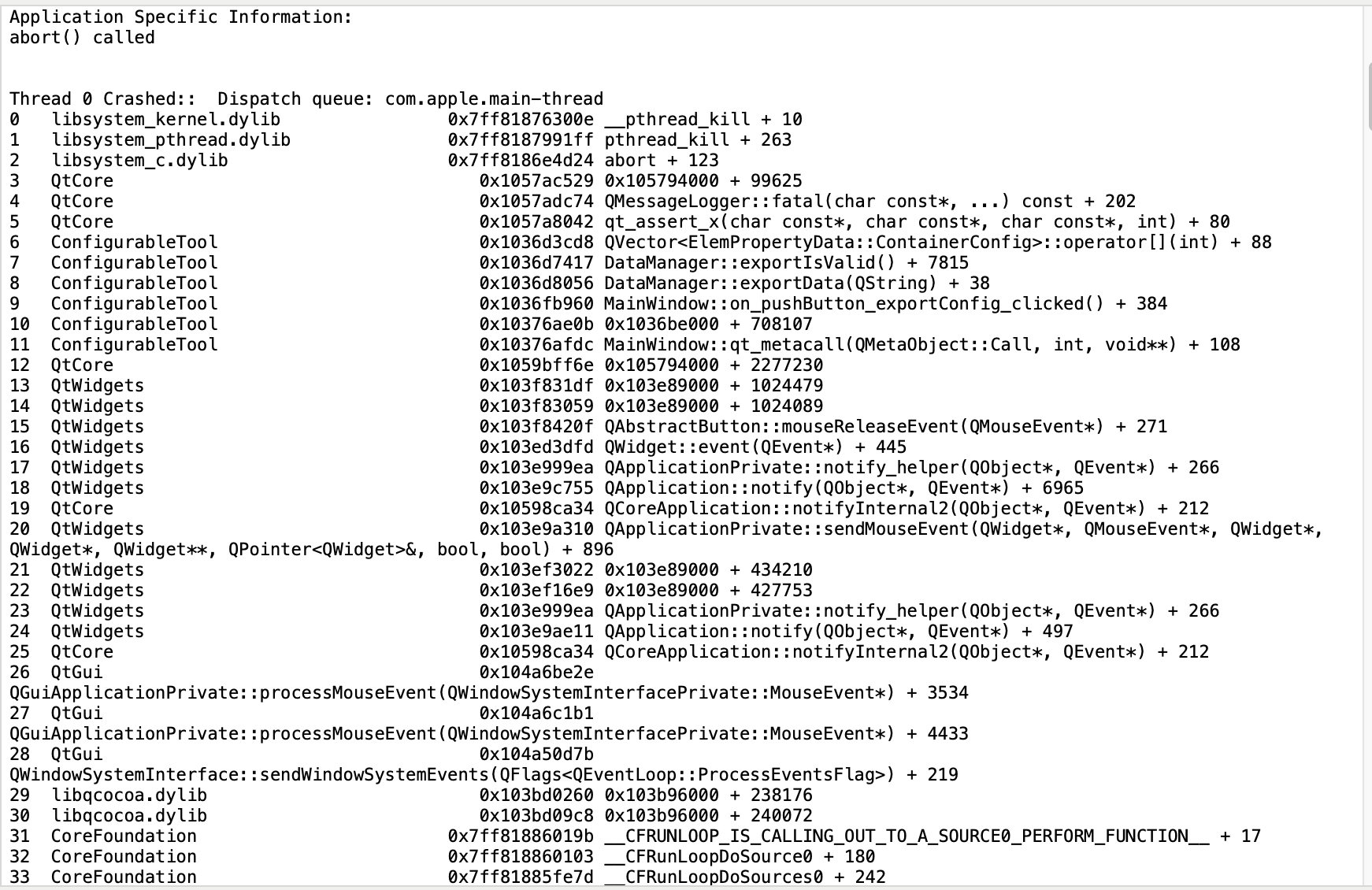Click QMessageLogger::fatal stack frame
The image size is (1372, 890).
[870, 202]
